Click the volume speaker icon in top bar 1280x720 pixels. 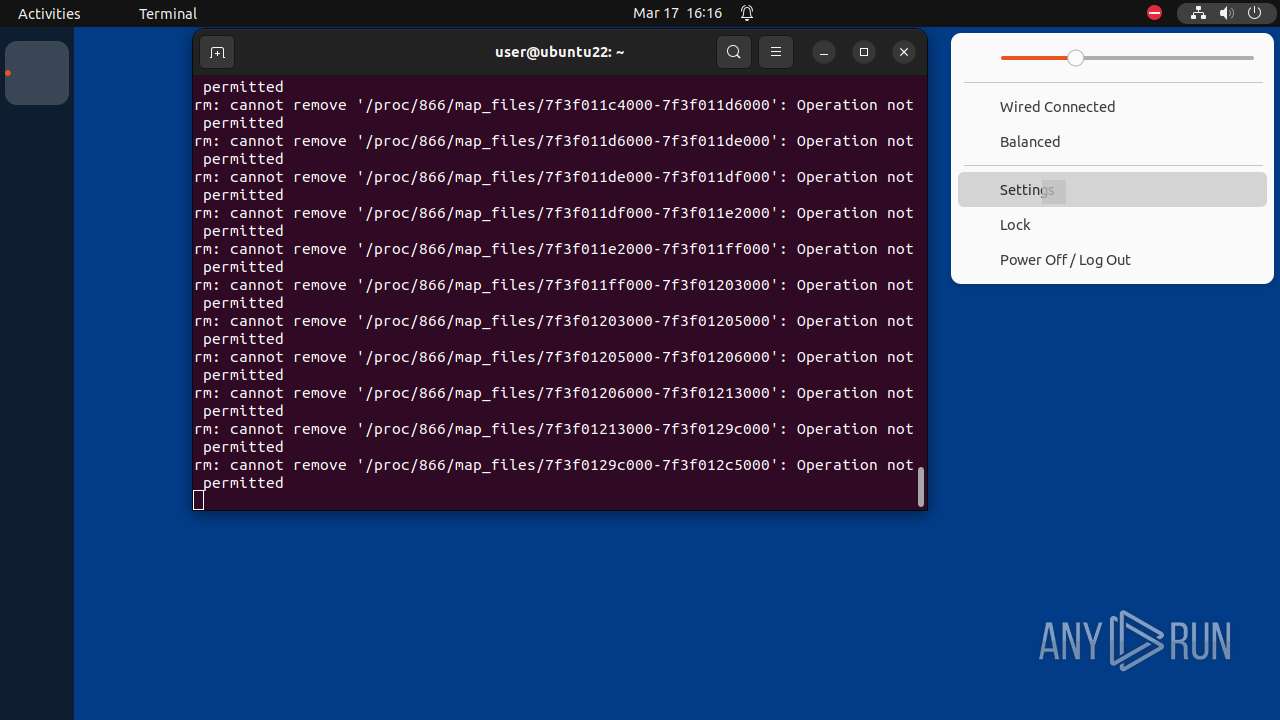[1226, 13]
